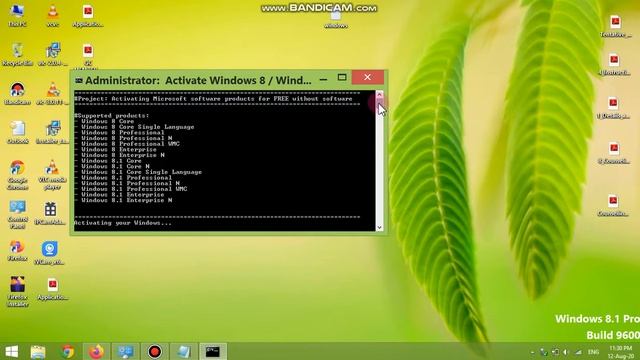The image size is (640, 360).
Task: Switch to the command prompt taskbar button
Action: [213, 351]
